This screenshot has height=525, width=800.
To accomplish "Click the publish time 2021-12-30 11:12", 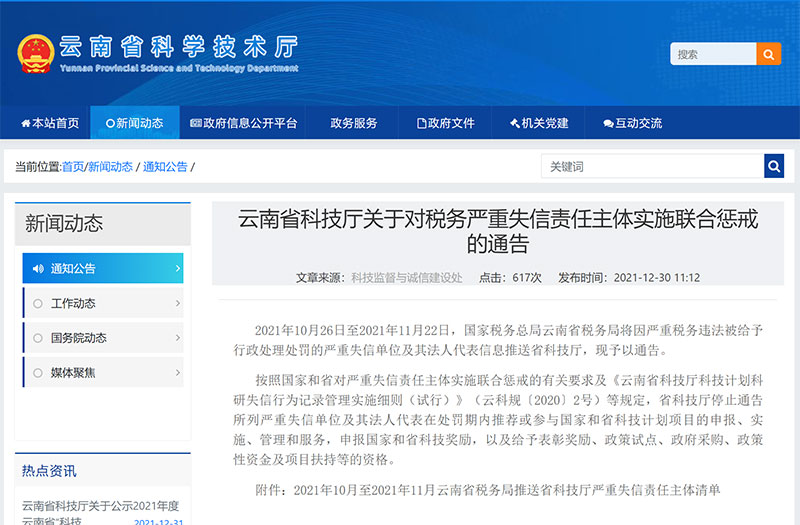I will click(x=657, y=278).
